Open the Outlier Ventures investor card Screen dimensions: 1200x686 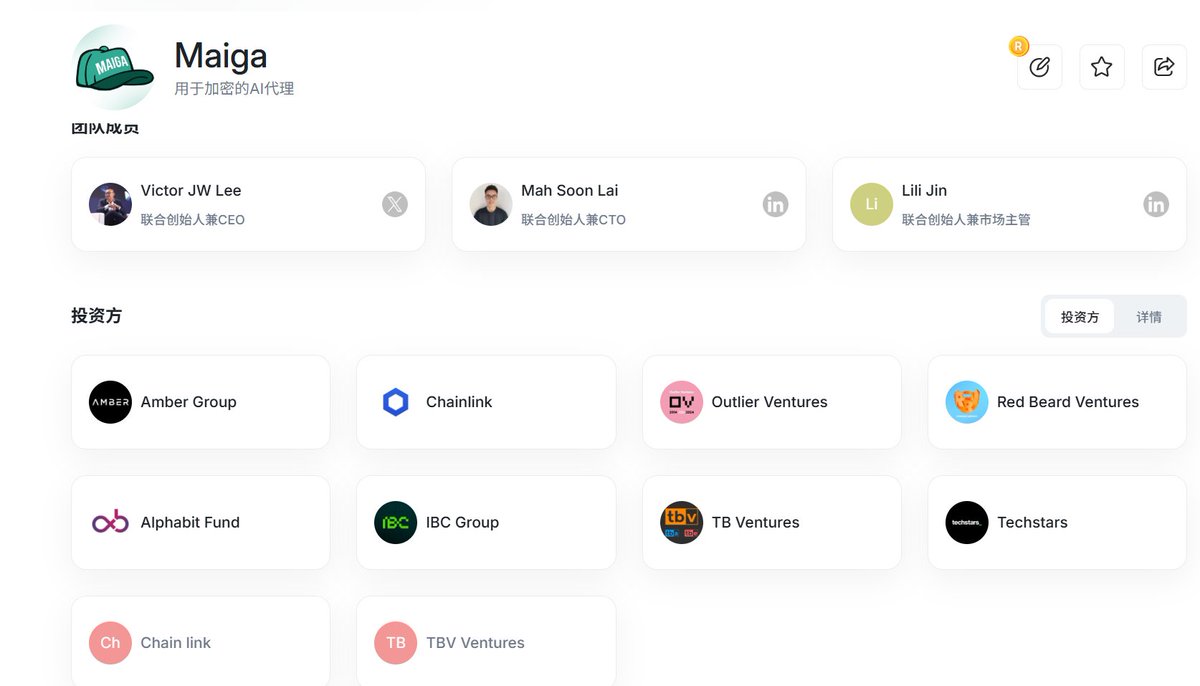pyautogui.click(x=772, y=402)
